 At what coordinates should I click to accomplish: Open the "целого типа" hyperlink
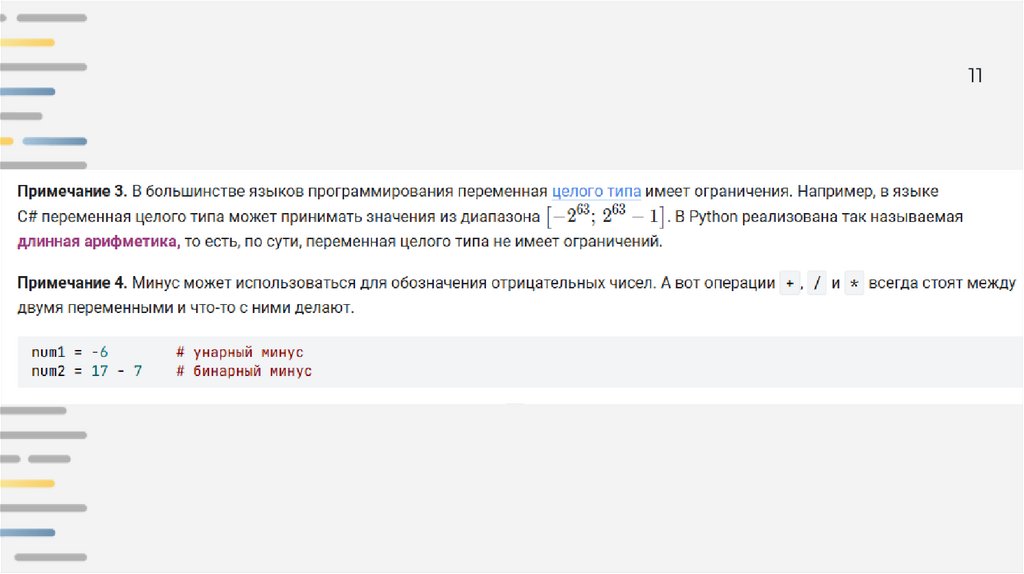596,190
